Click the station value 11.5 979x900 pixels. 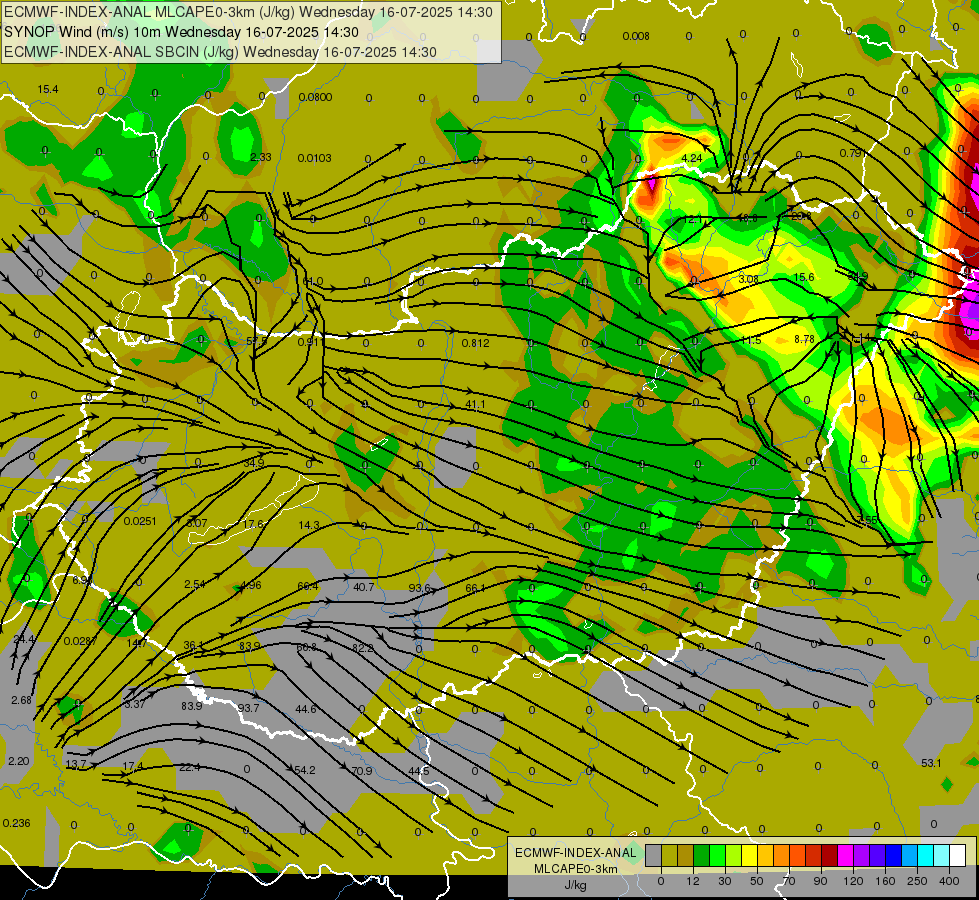(751, 340)
